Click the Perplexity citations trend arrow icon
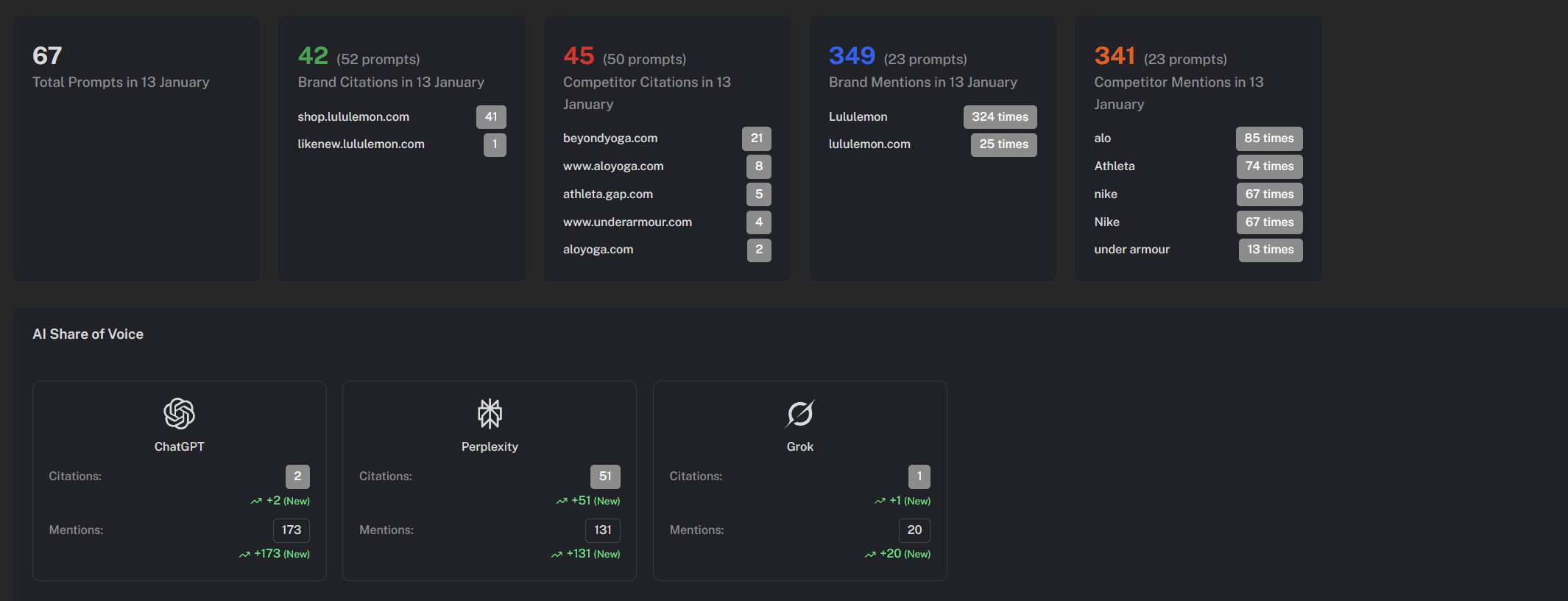The image size is (1568, 601). [x=562, y=502]
